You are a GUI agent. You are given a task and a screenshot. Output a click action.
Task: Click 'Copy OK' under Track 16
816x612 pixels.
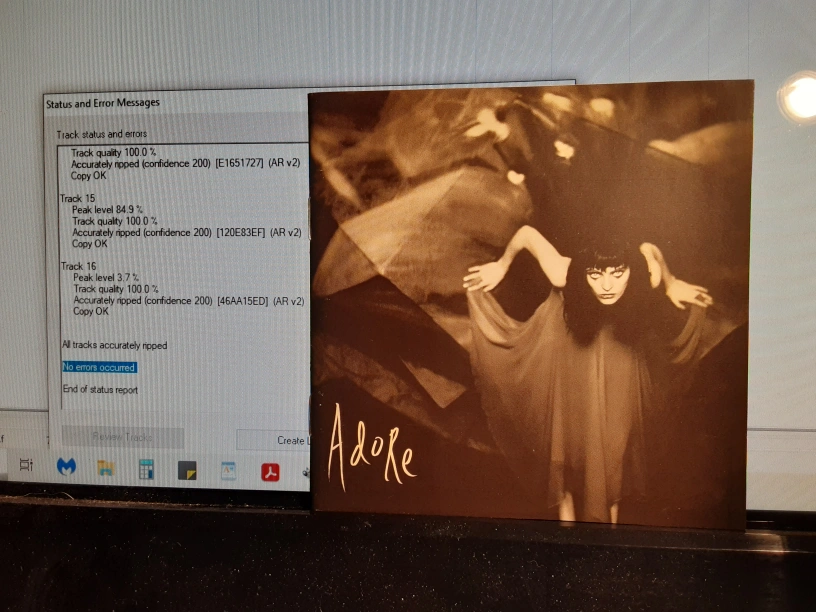[x=91, y=311]
